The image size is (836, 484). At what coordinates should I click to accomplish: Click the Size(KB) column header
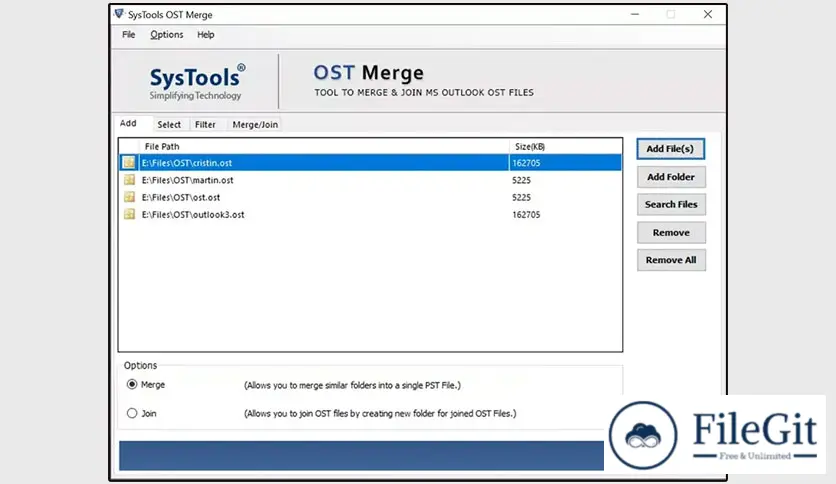point(565,147)
